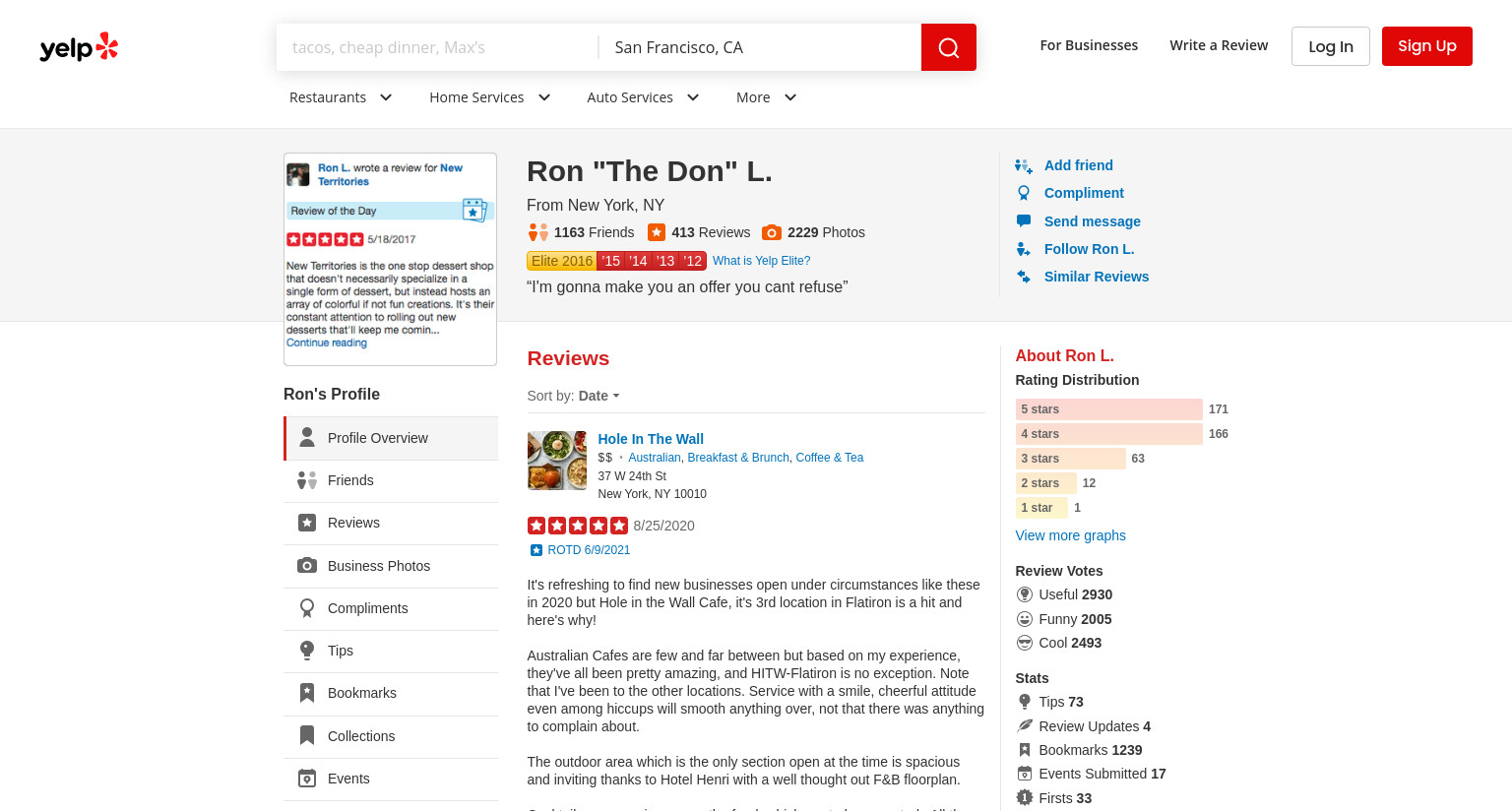The height and width of the screenshot is (811, 1512).
Task: Click the Breakfast & Brunch category link
Action: coord(738,458)
